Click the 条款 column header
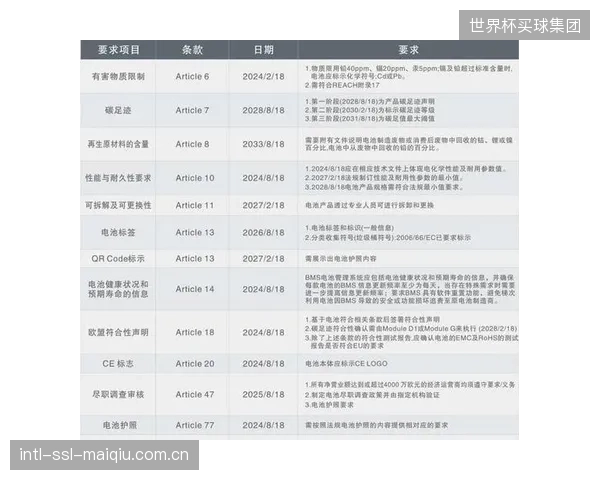Viewport: 600px width, 480px height. click(192, 50)
